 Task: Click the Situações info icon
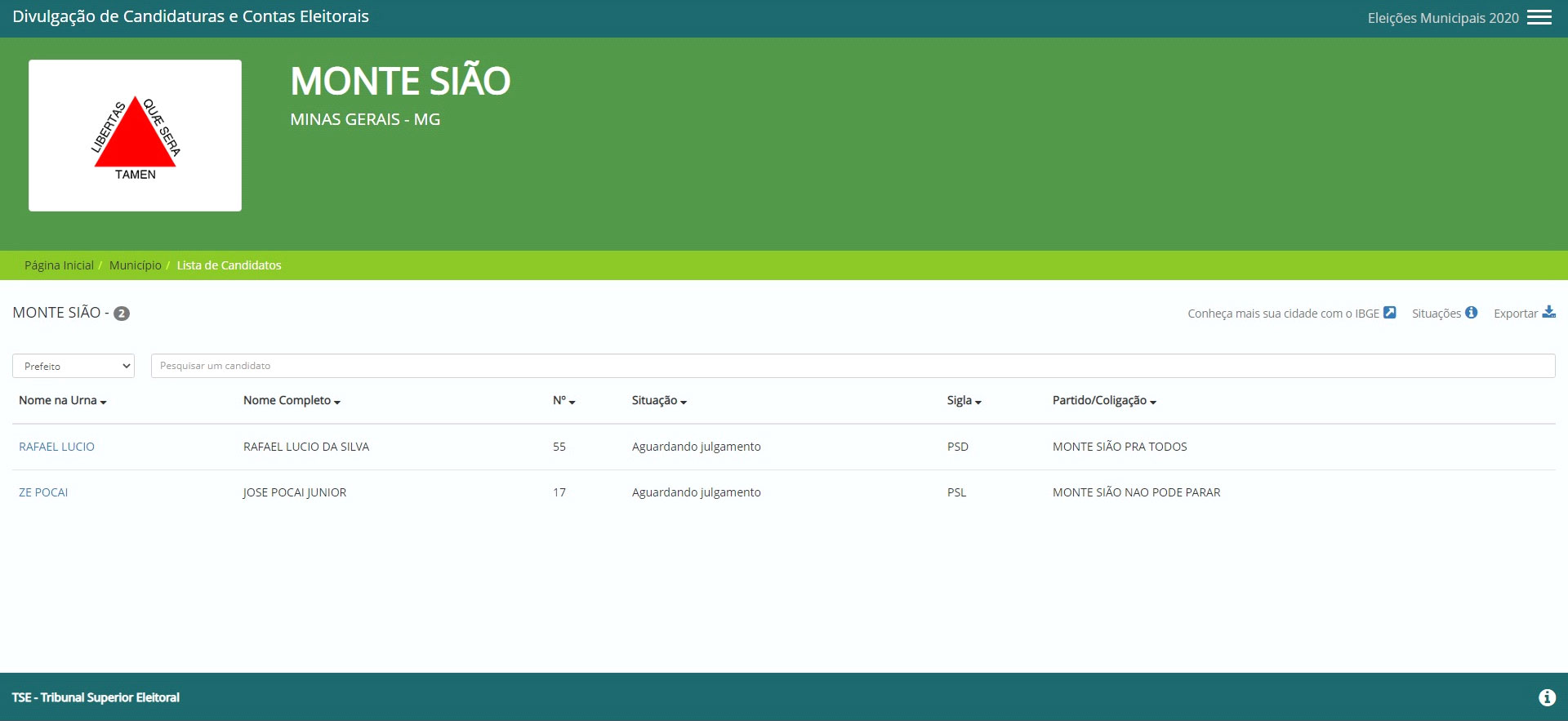coord(1471,313)
